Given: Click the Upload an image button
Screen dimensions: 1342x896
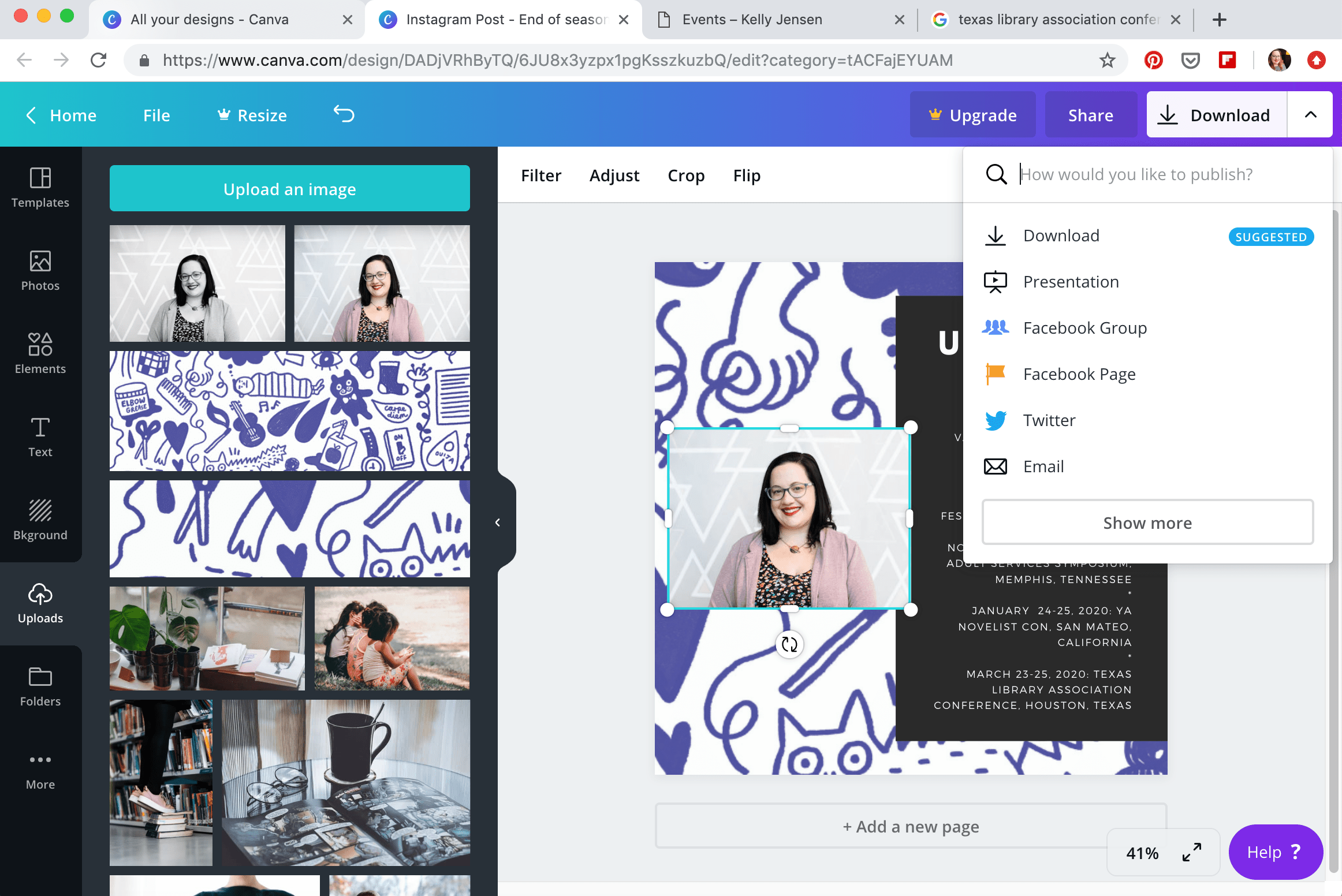Looking at the screenshot, I should click(x=290, y=189).
